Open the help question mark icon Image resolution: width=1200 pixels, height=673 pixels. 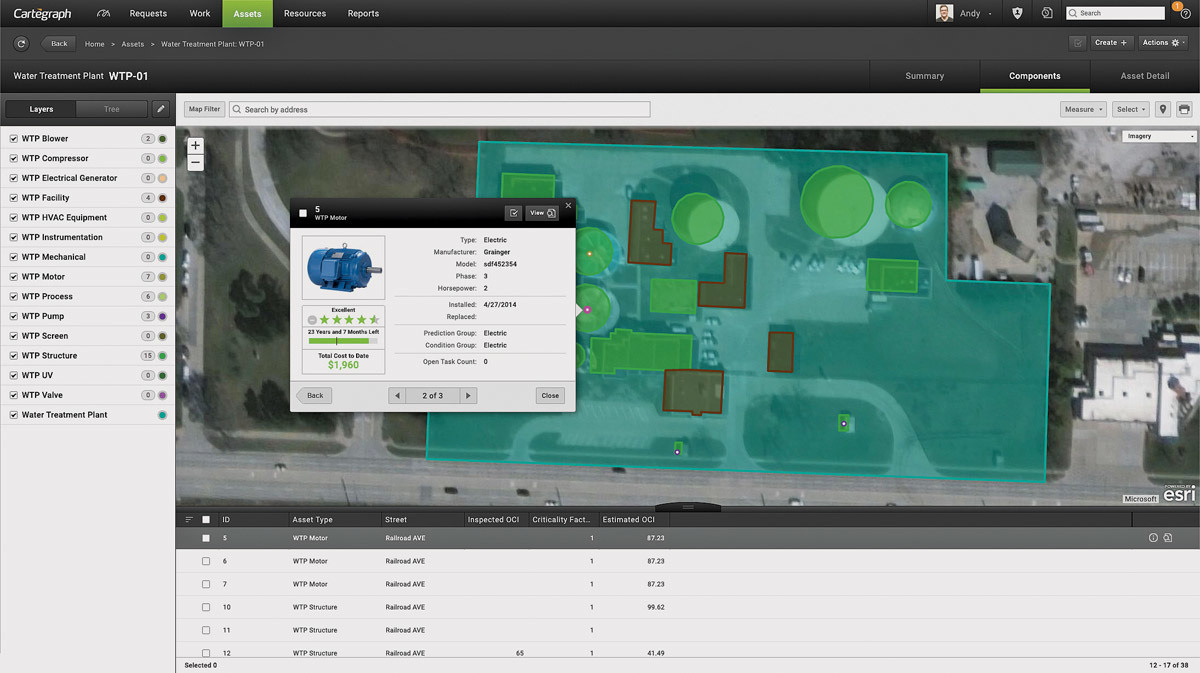pyautogui.click(x=1185, y=14)
